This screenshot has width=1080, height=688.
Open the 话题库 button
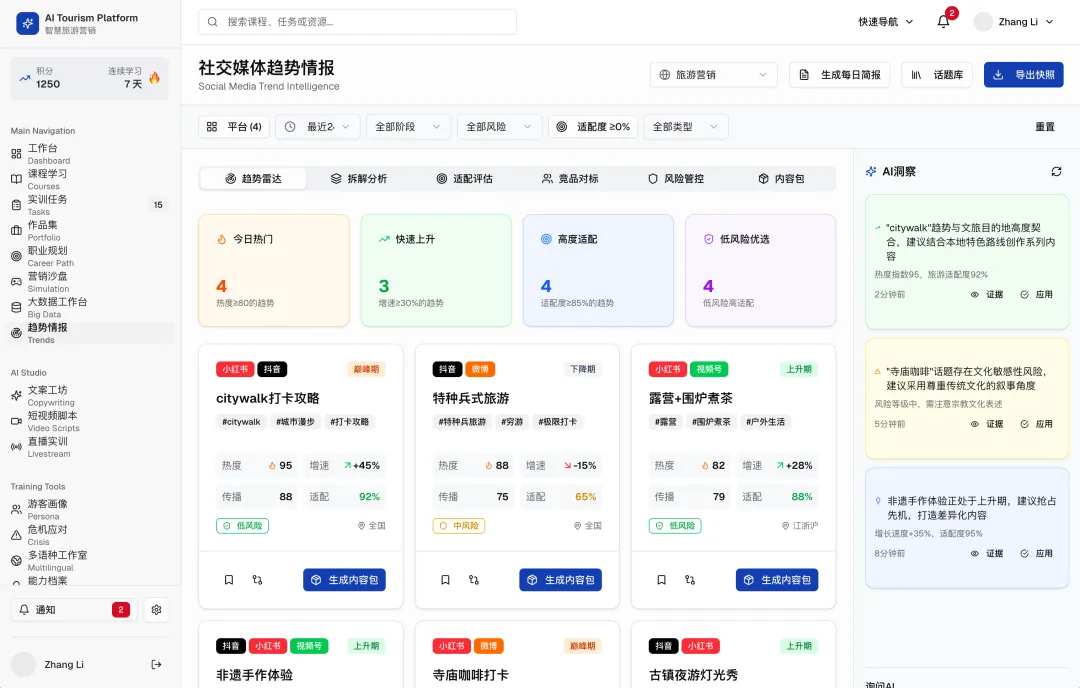click(937, 74)
